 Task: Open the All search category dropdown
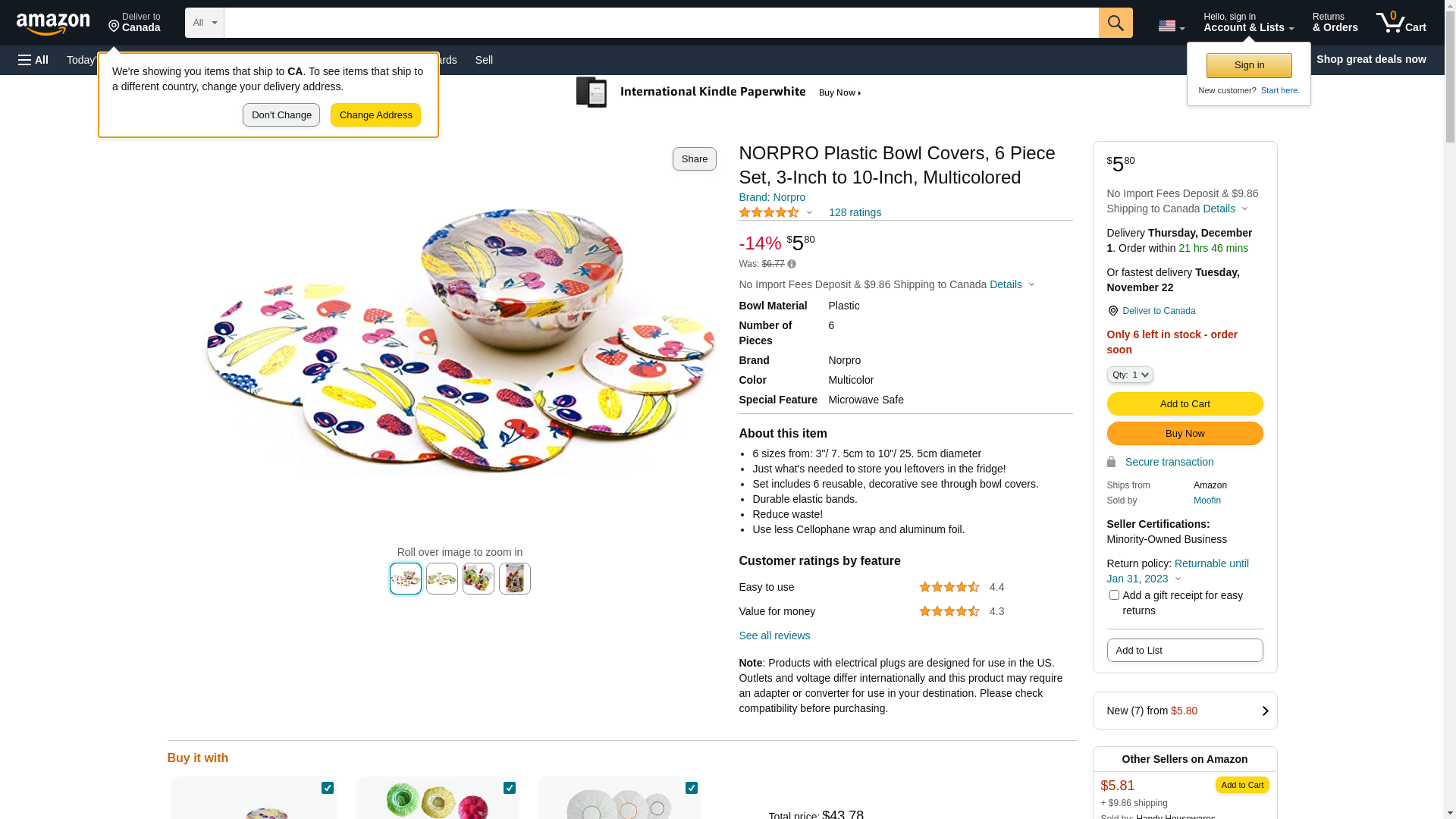click(204, 23)
